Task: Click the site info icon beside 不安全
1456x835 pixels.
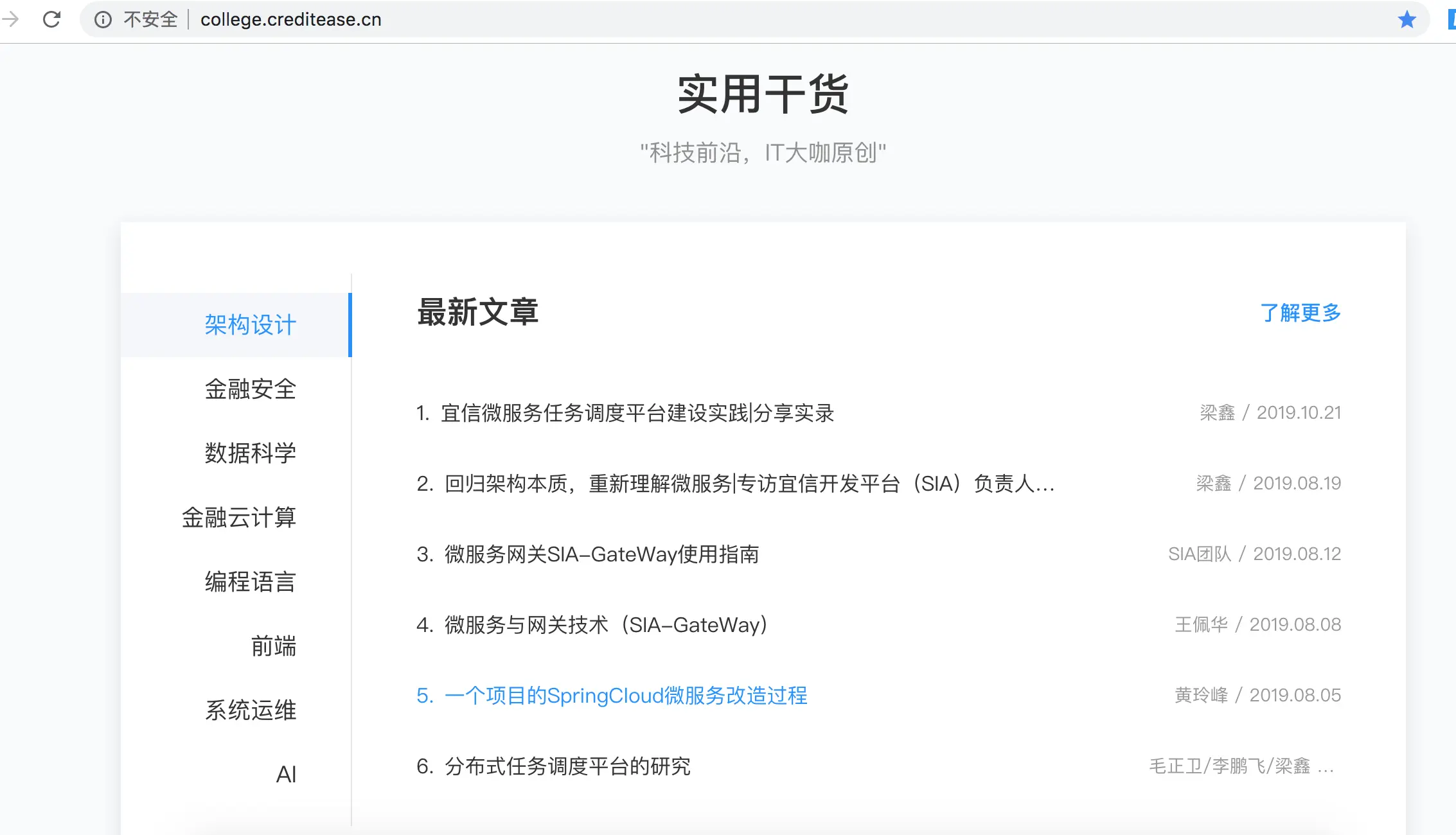Action: tap(103, 20)
